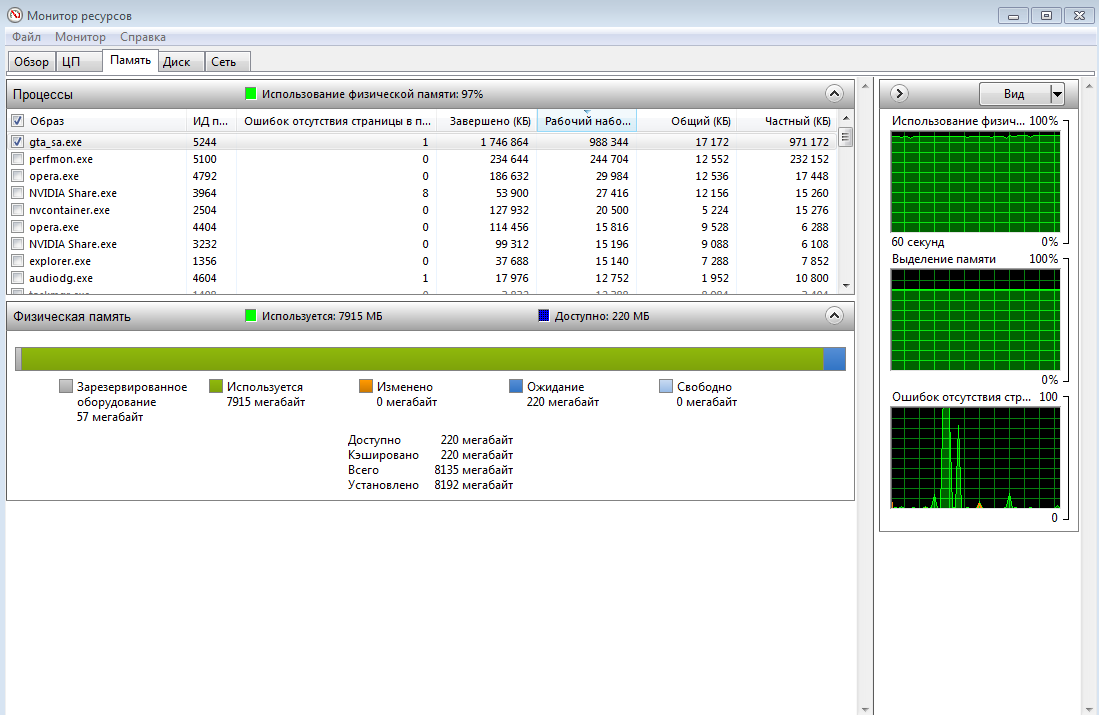Check the perfmon.exe process checkbox
The height and width of the screenshot is (715, 1099).
(18, 159)
